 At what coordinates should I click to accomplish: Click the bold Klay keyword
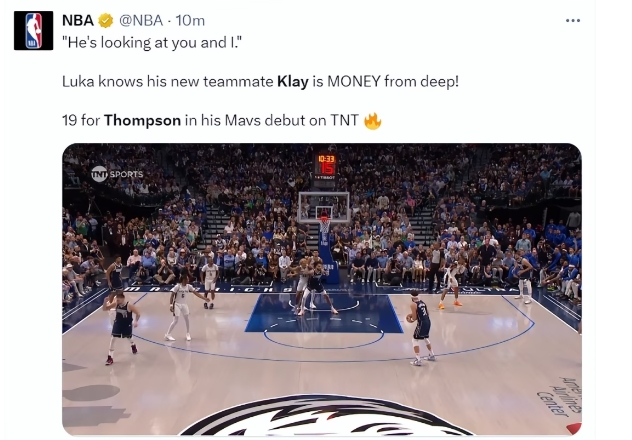coord(293,81)
